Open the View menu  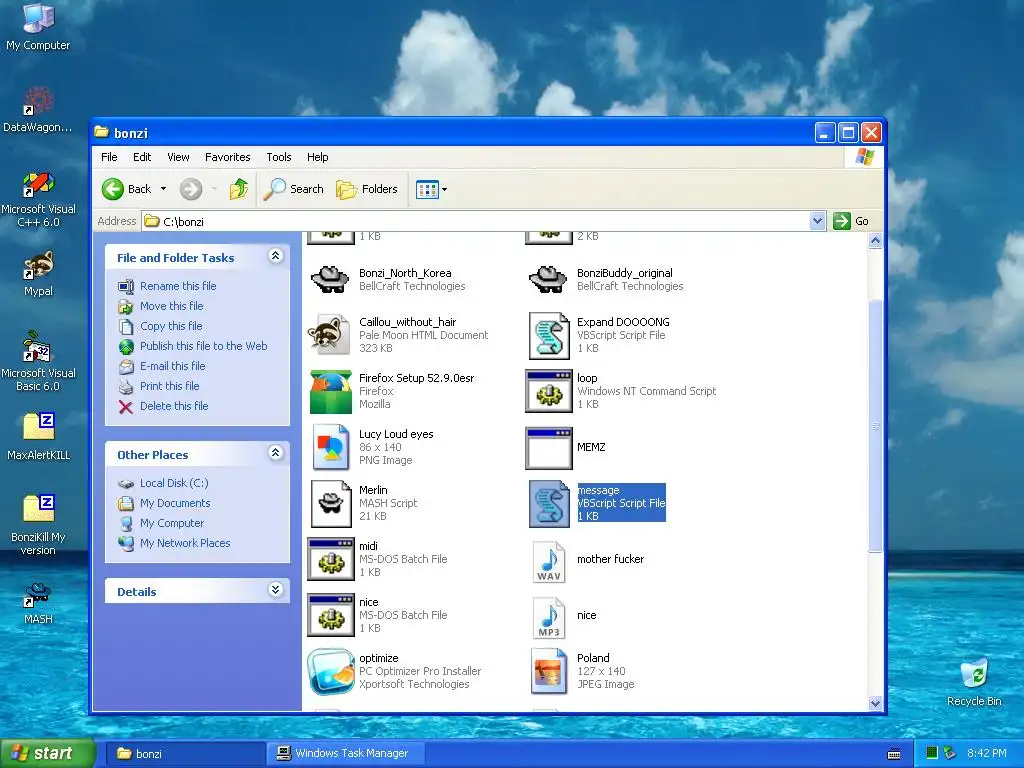pos(178,157)
